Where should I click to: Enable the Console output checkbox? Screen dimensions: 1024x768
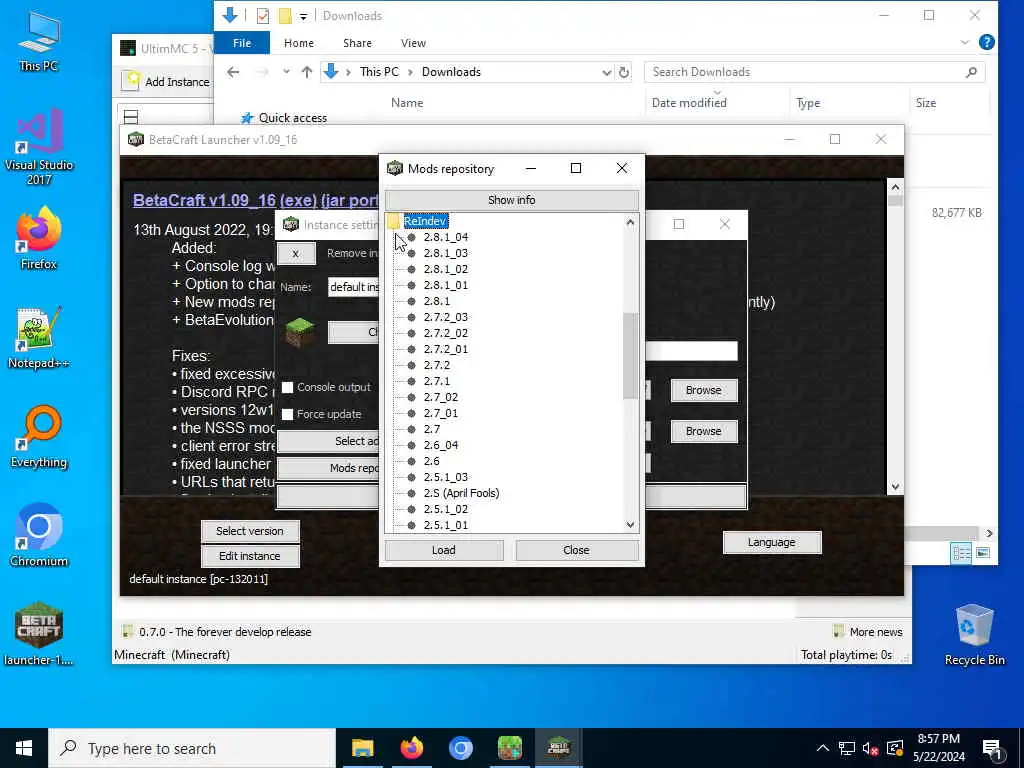click(287, 387)
